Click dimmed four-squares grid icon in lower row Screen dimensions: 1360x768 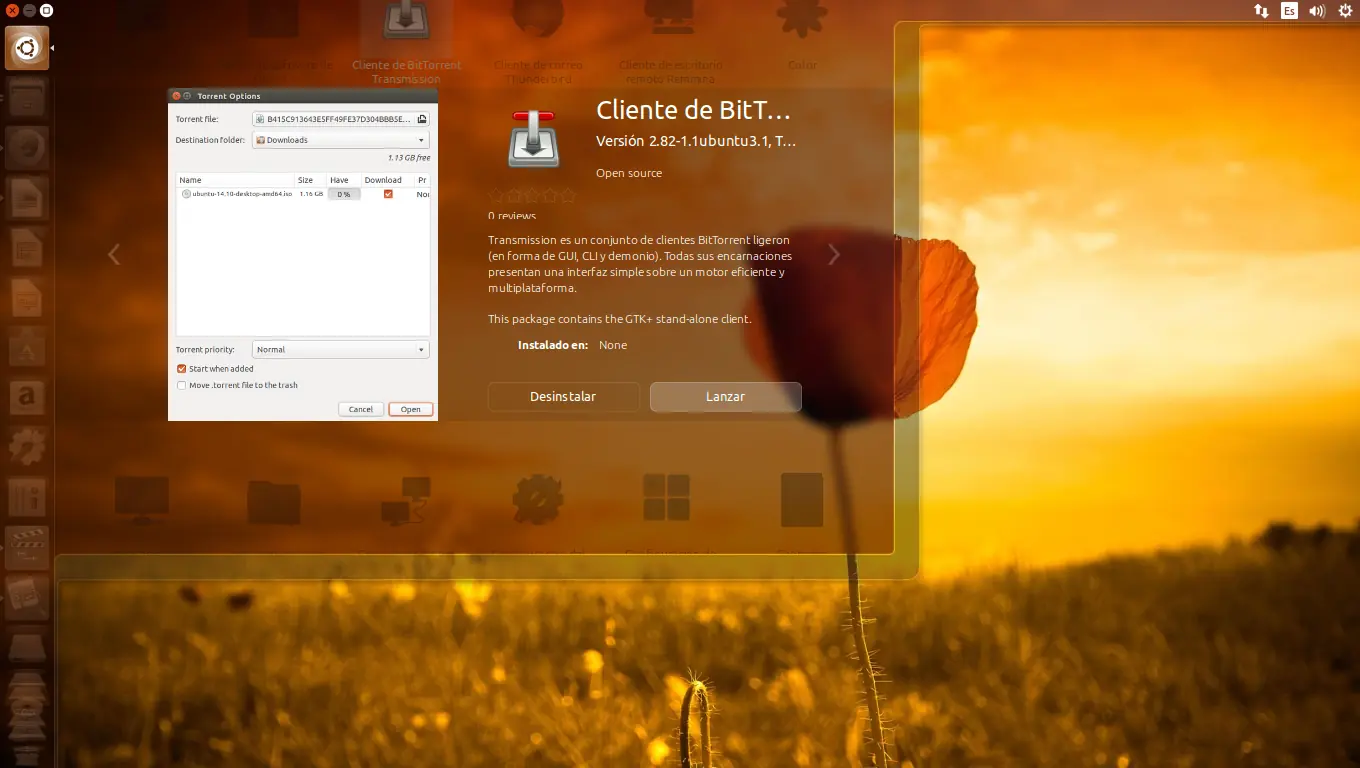pyautogui.click(x=667, y=497)
